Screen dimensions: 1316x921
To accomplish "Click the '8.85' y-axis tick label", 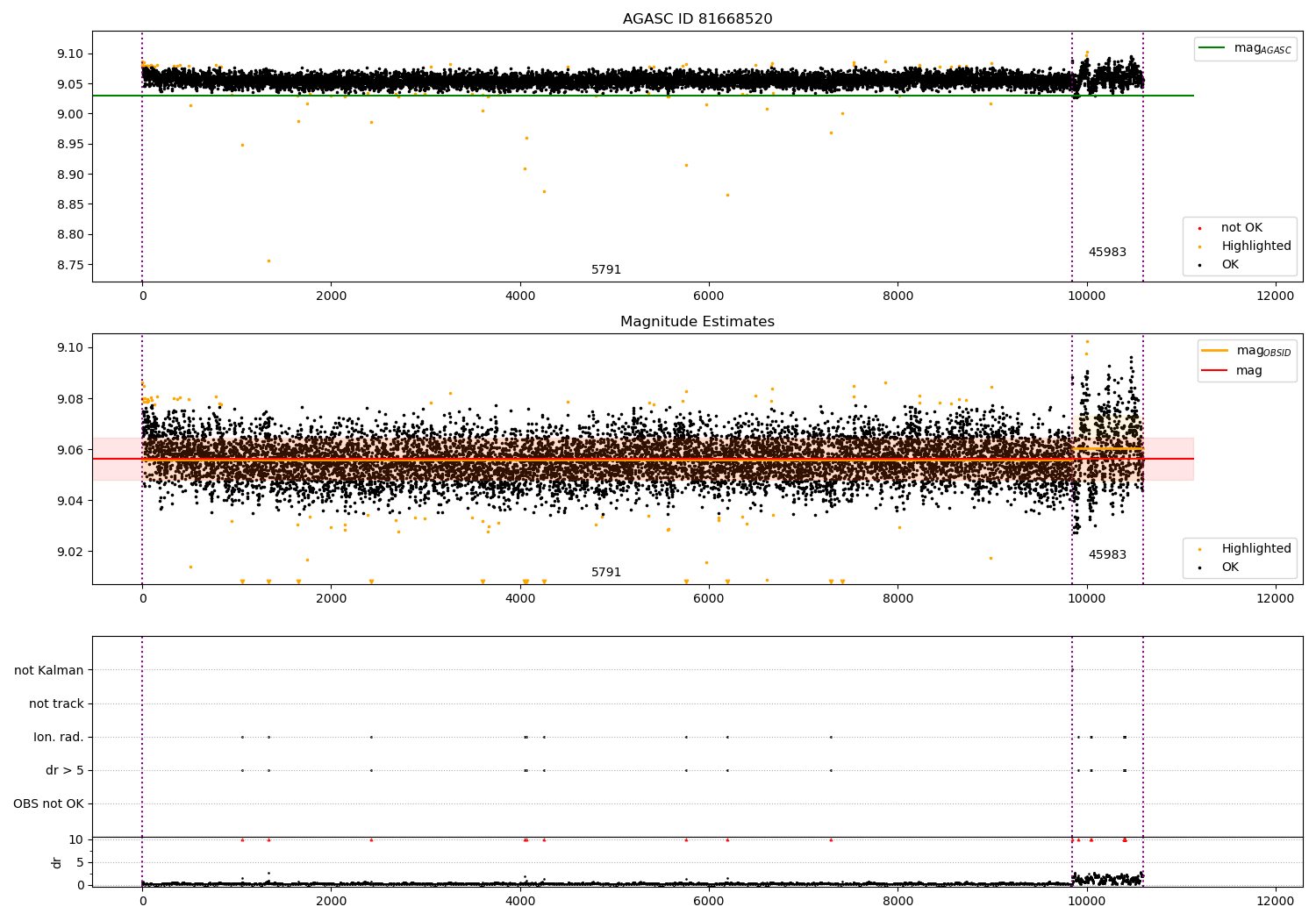I will [70, 205].
